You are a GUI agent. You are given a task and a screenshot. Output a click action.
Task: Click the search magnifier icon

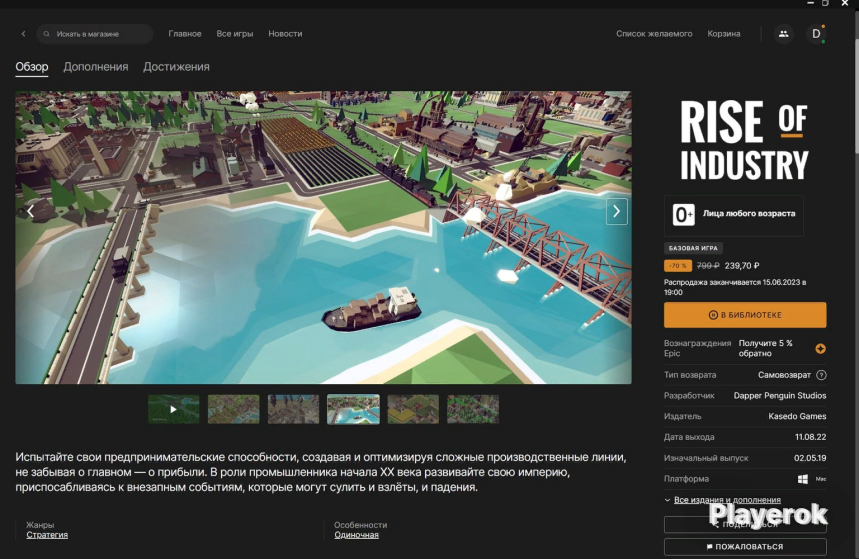pyautogui.click(x=47, y=34)
